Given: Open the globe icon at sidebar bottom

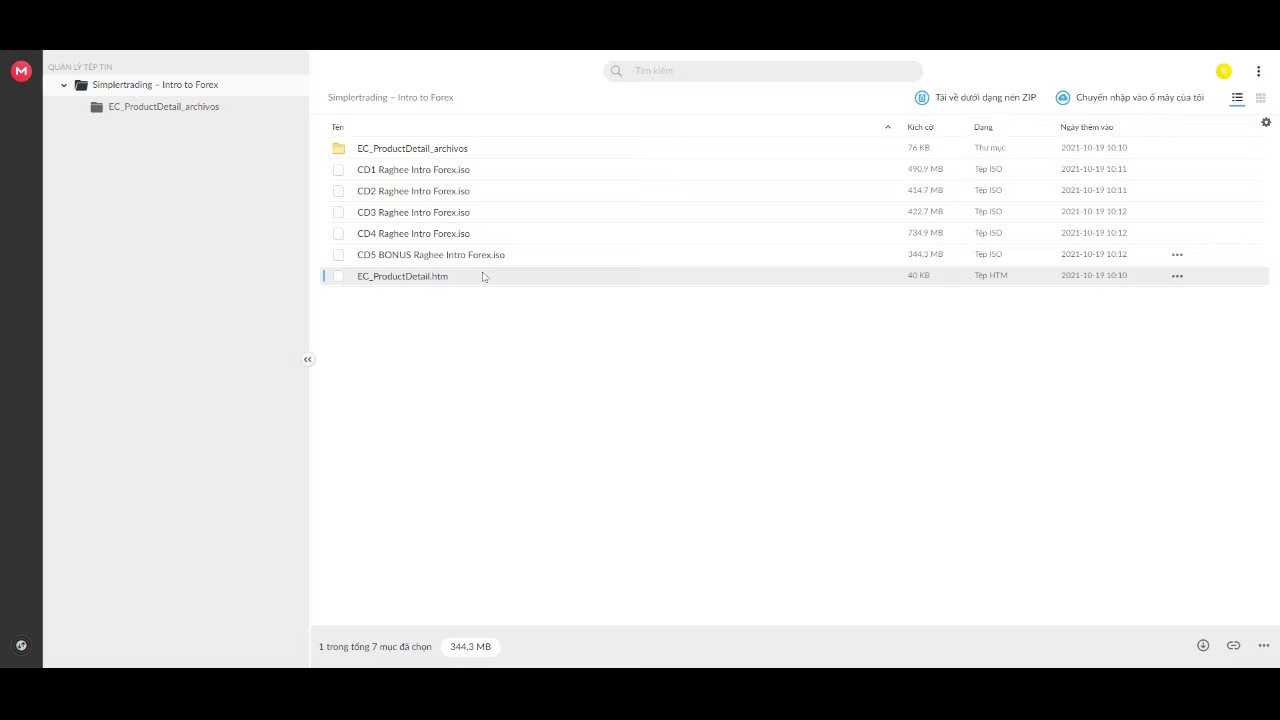Looking at the screenshot, I should (x=21, y=646).
